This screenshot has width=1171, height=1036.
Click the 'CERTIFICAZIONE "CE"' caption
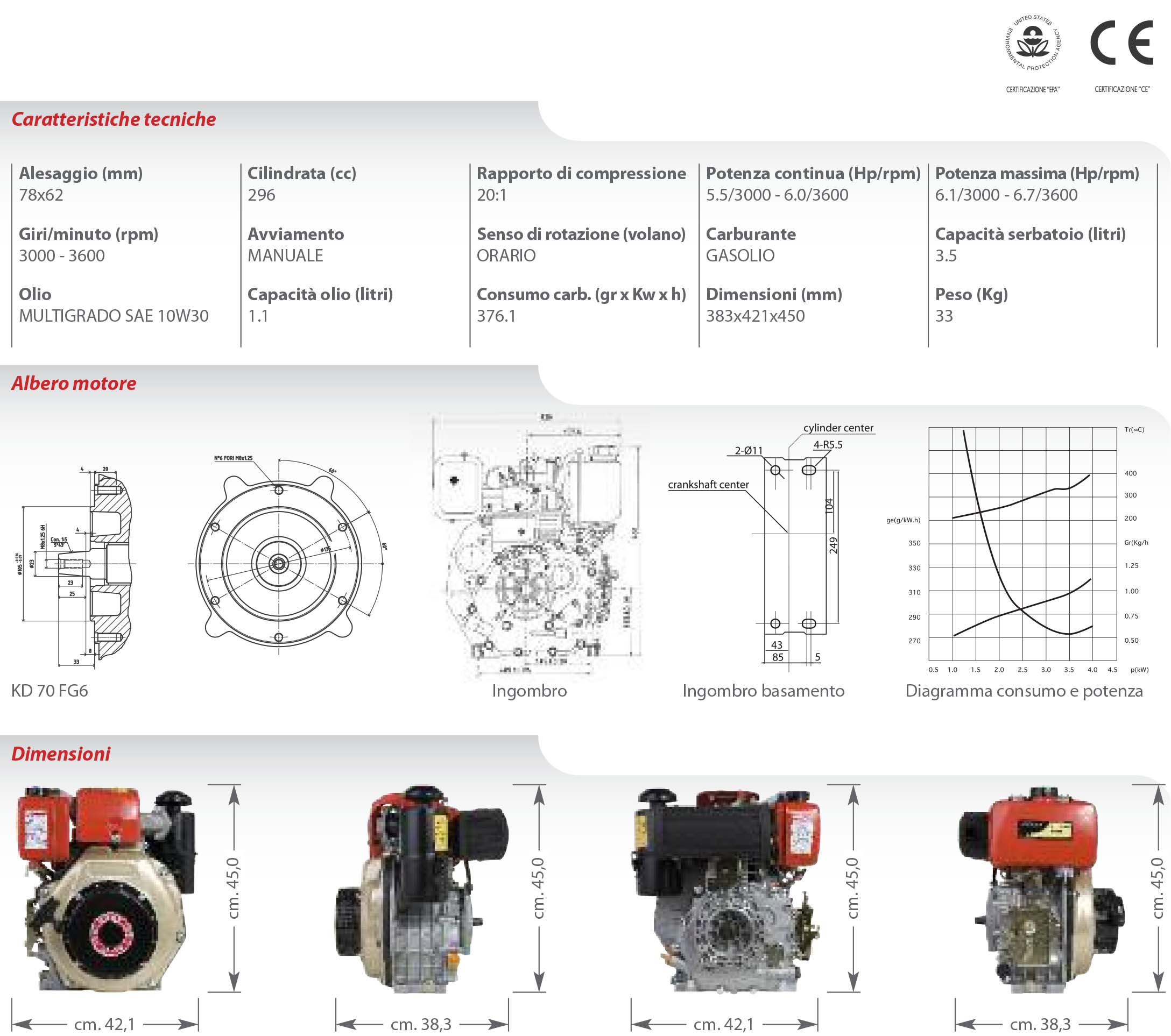[1123, 89]
